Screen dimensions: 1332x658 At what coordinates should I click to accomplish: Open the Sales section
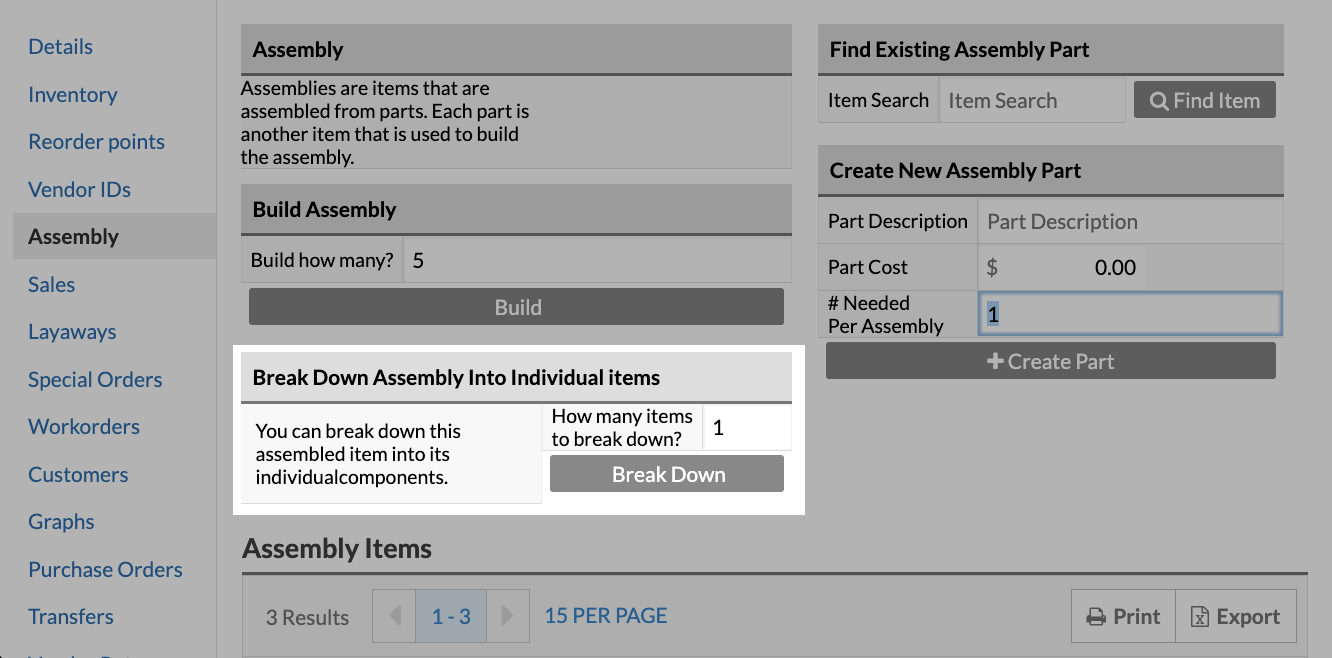[51, 284]
